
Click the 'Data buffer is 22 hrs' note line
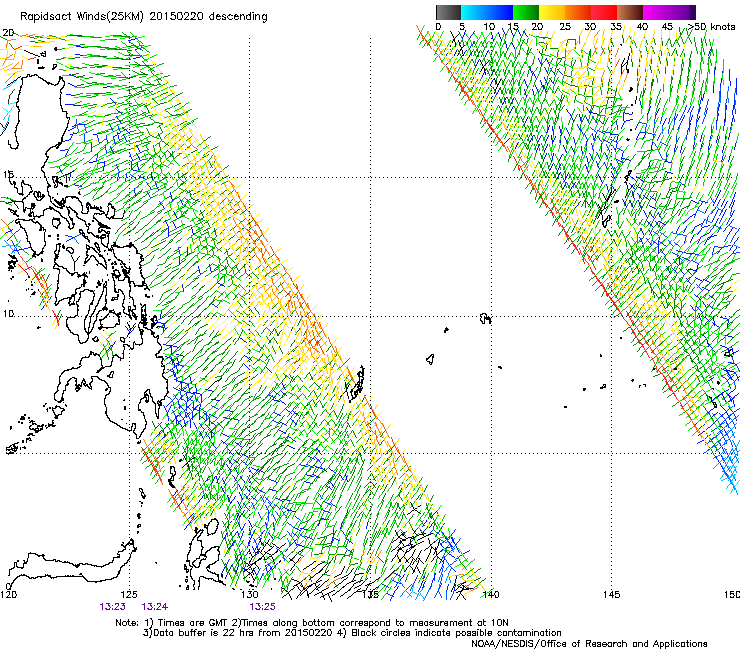point(352,633)
